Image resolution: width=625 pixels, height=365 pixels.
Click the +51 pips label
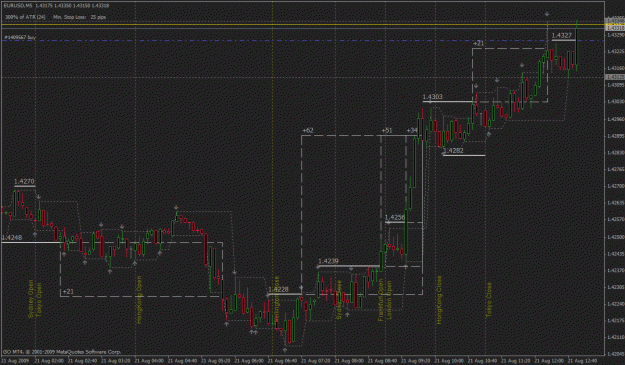tap(387, 131)
